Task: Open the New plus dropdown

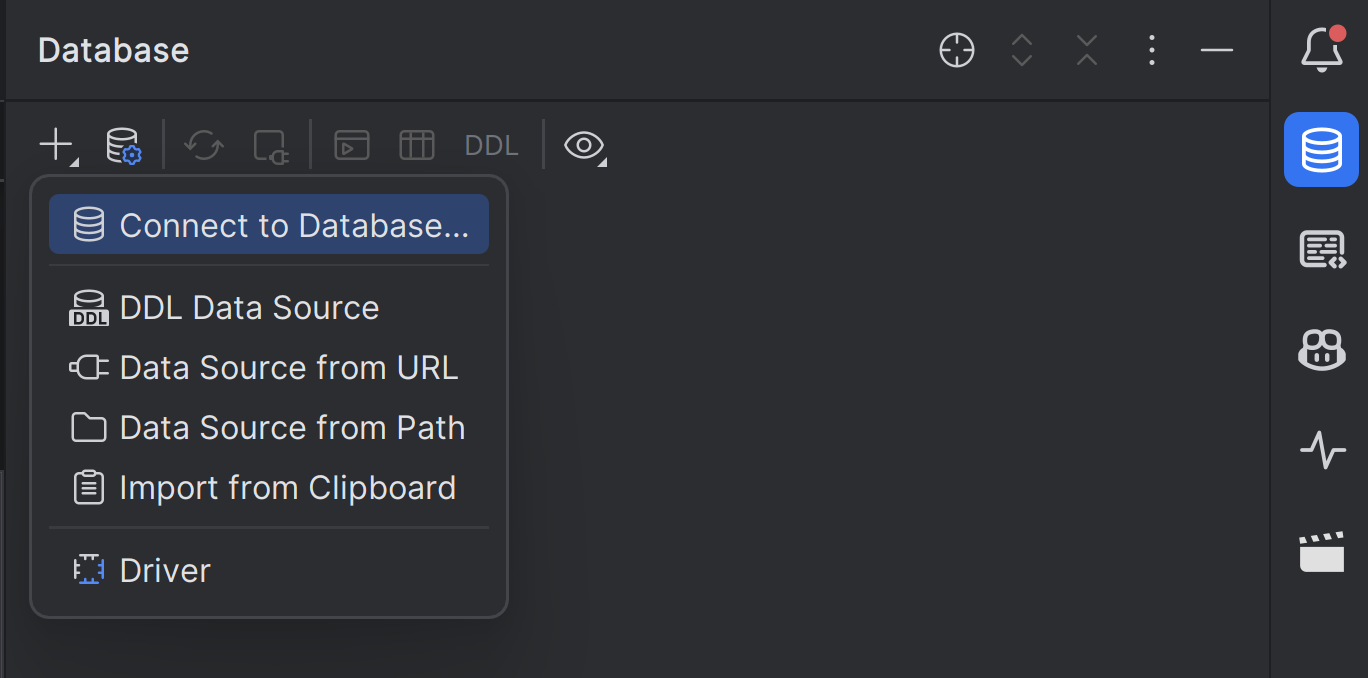Action: coord(57,146)
